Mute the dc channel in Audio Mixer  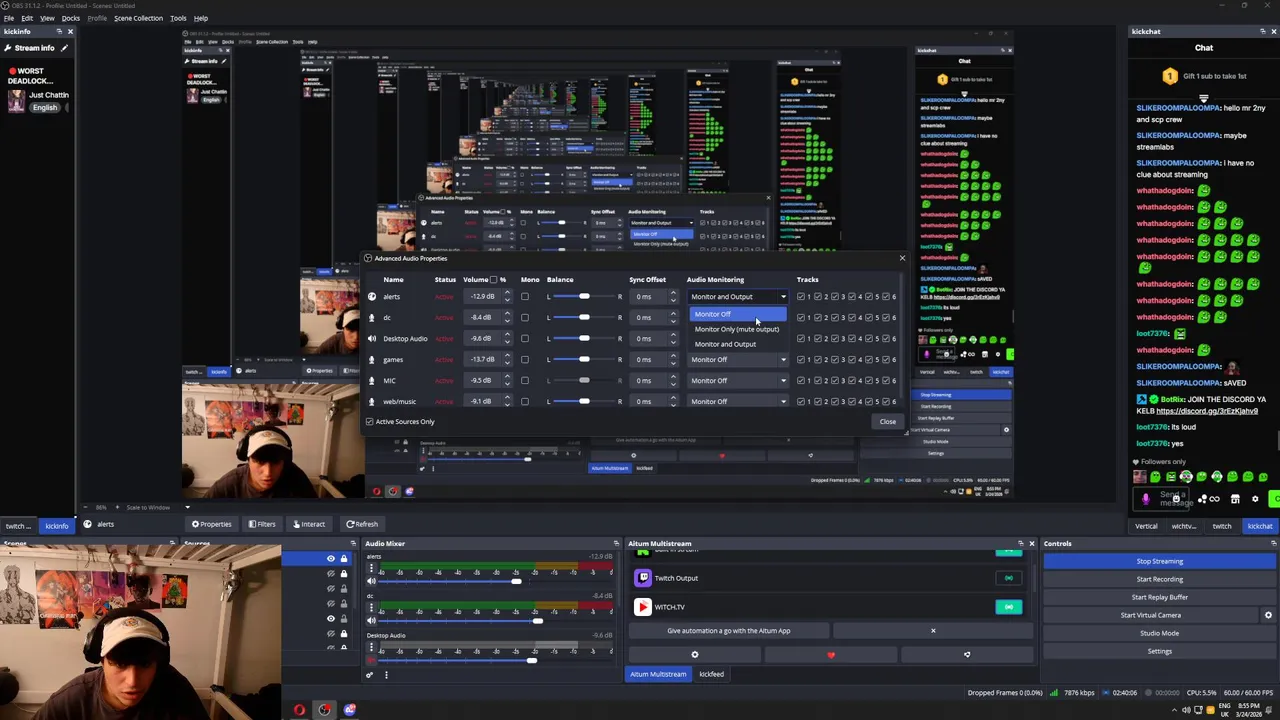tap(371, 621)
